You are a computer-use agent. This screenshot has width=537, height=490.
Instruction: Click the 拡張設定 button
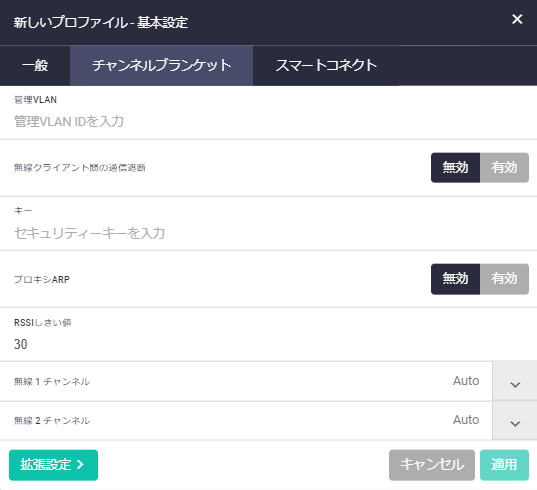coord(53,465)
